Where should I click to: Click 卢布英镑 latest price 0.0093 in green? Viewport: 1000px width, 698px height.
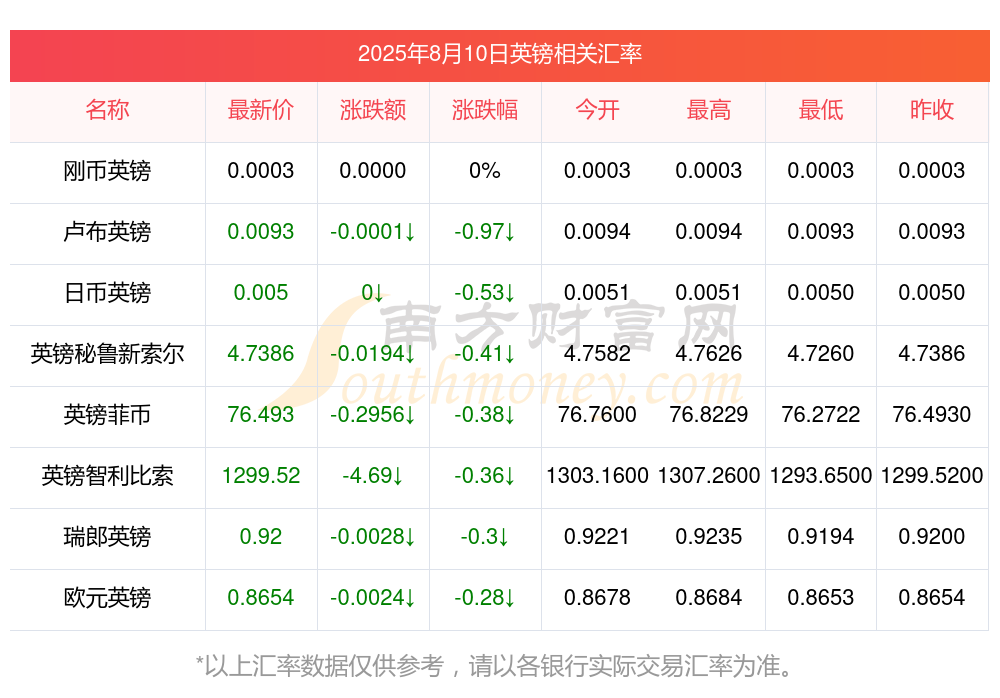261,232
